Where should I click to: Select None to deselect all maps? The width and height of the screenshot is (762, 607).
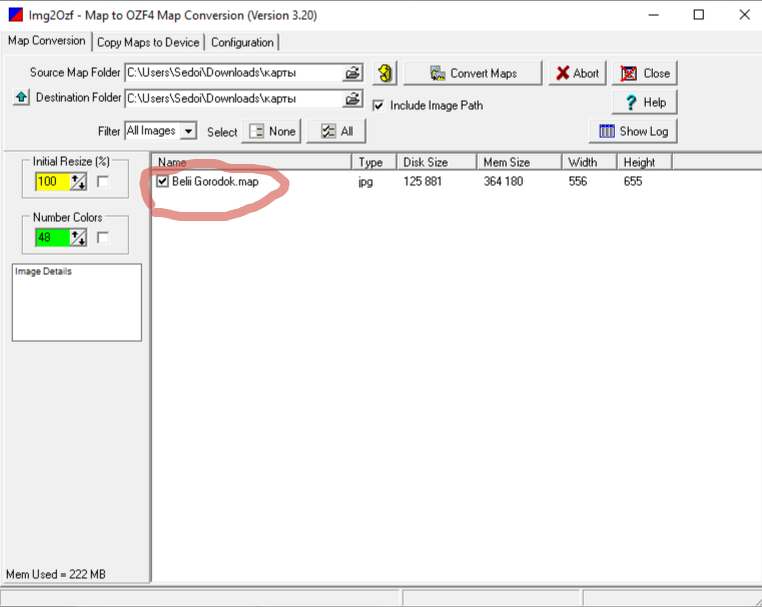point(272,131)
